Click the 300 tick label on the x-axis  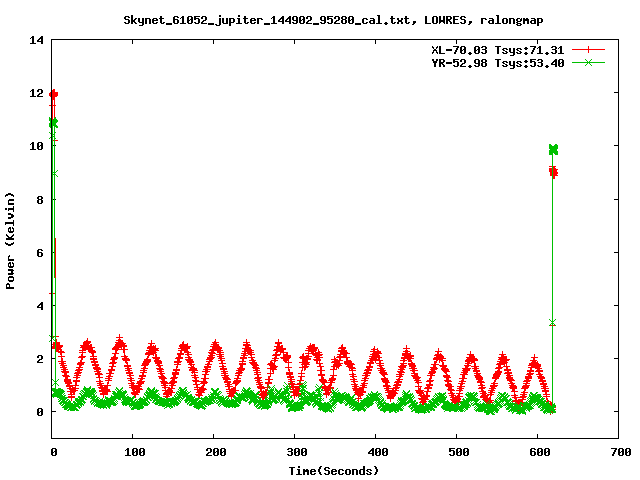pyautogui.click(x=294, y=452)
